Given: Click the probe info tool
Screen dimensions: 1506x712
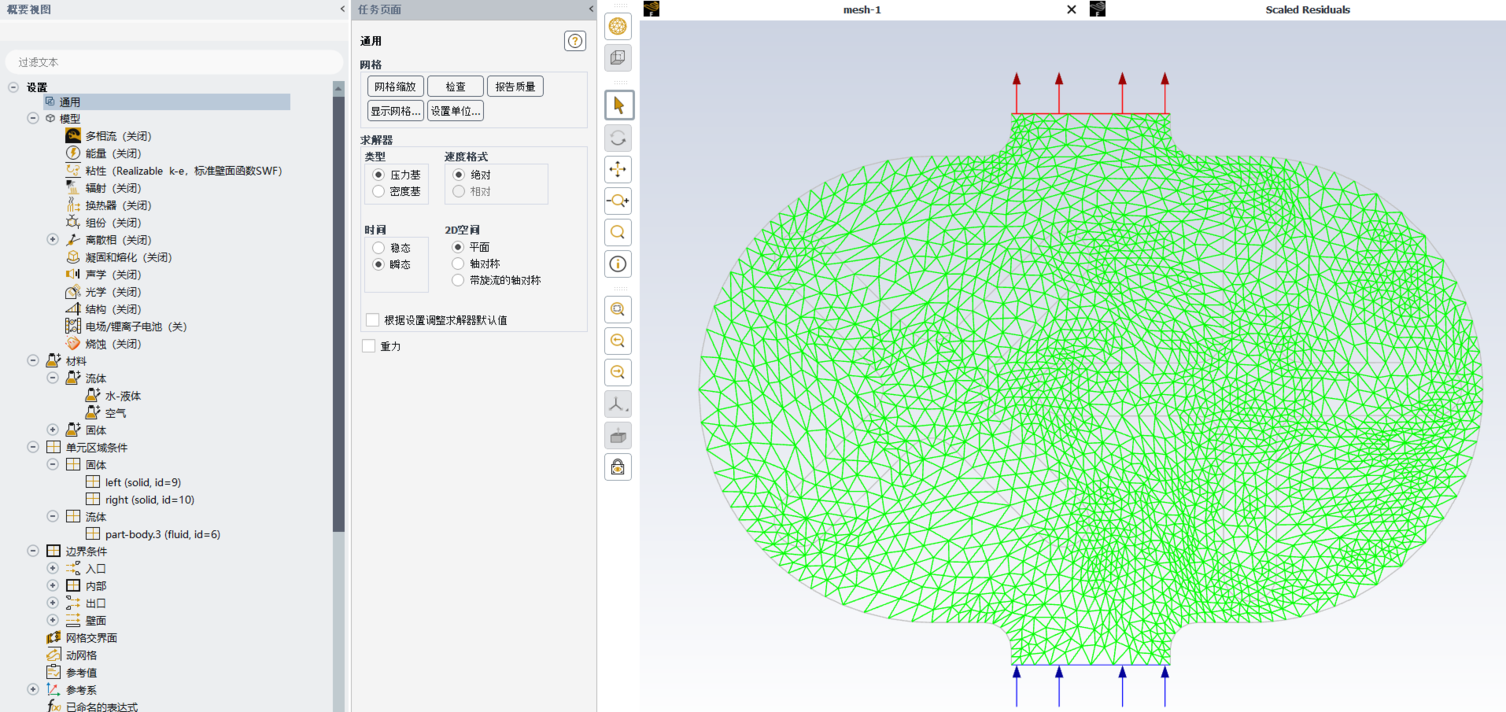Looking at the screenshot, I should tap(618, 264).
